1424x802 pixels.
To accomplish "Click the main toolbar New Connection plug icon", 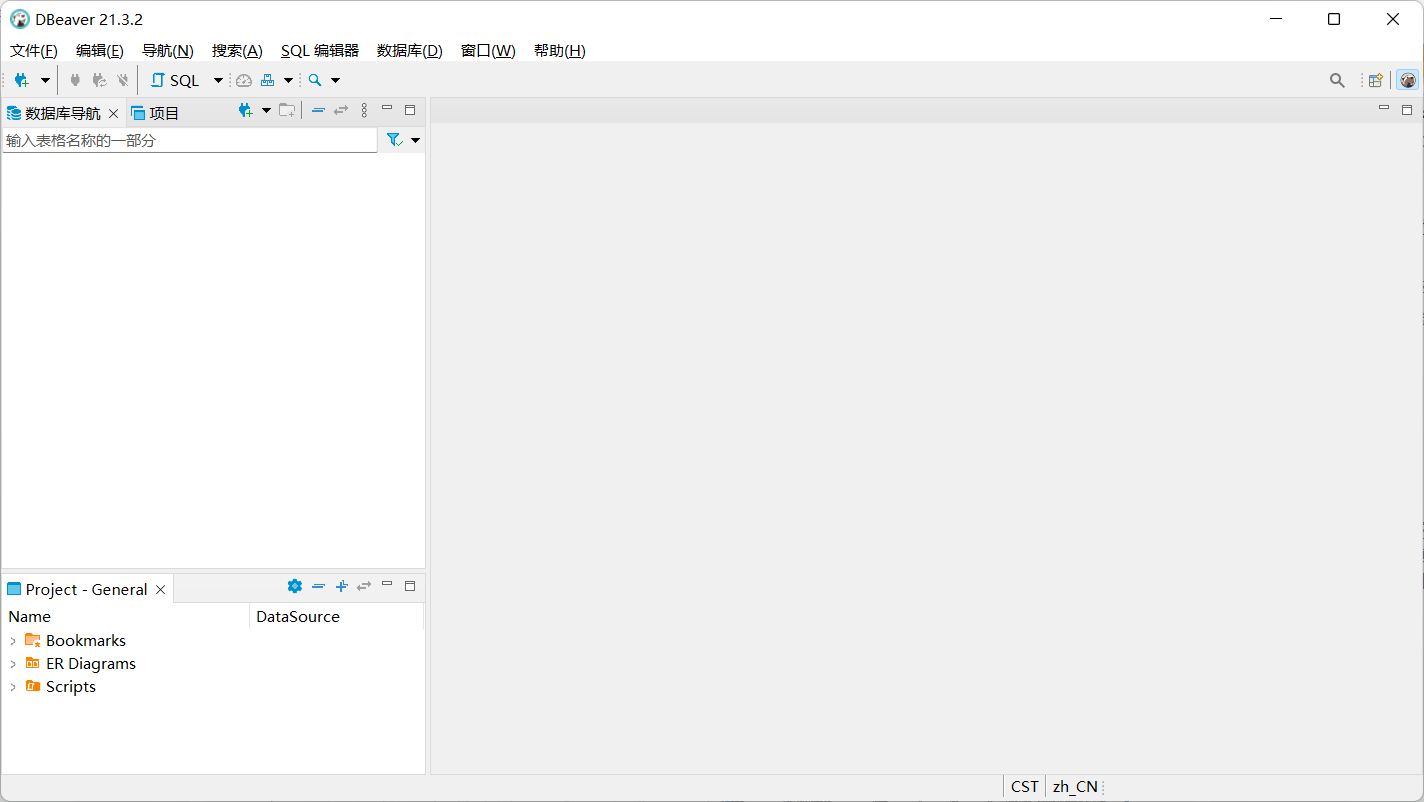I will [x=21, y=80].
